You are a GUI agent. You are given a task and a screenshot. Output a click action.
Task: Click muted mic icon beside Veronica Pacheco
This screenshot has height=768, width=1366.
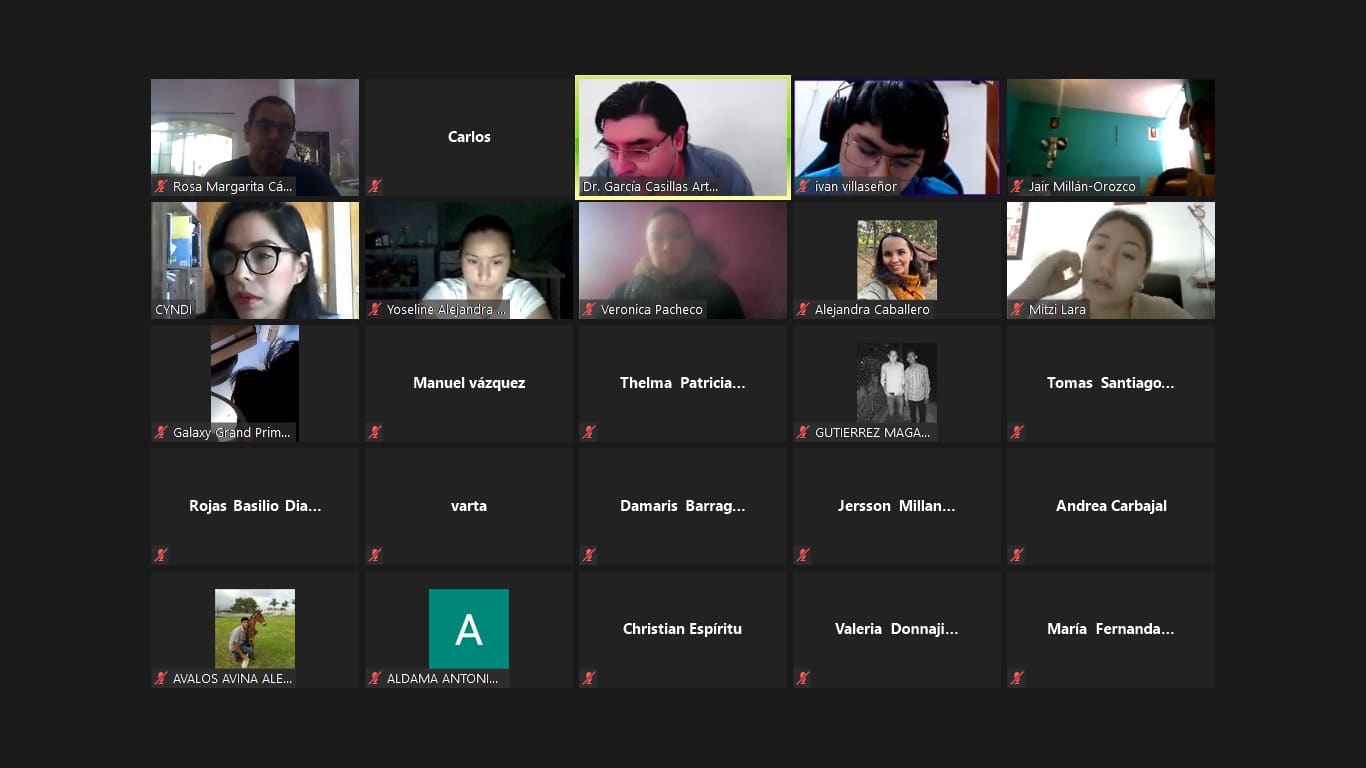click(589, 309)
